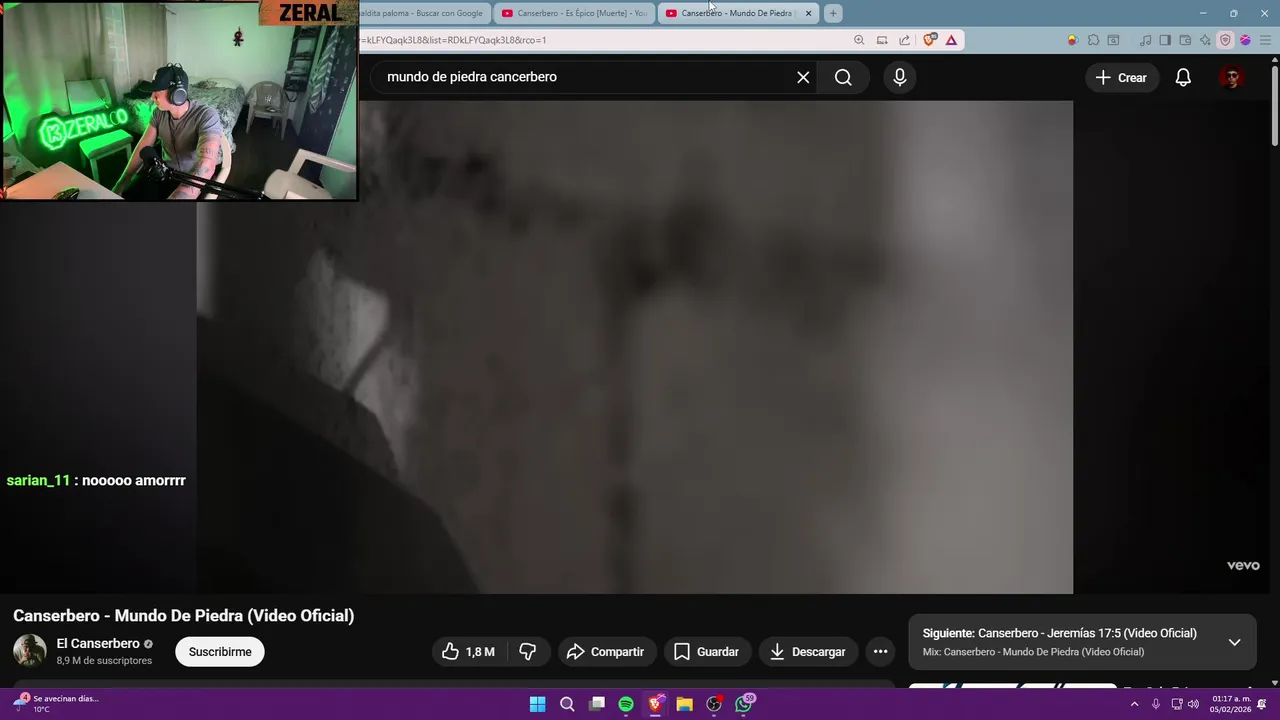Click the colored ball extension icon
Viewport: 1280px width, 720px height.
click(x=1072, y=40)
